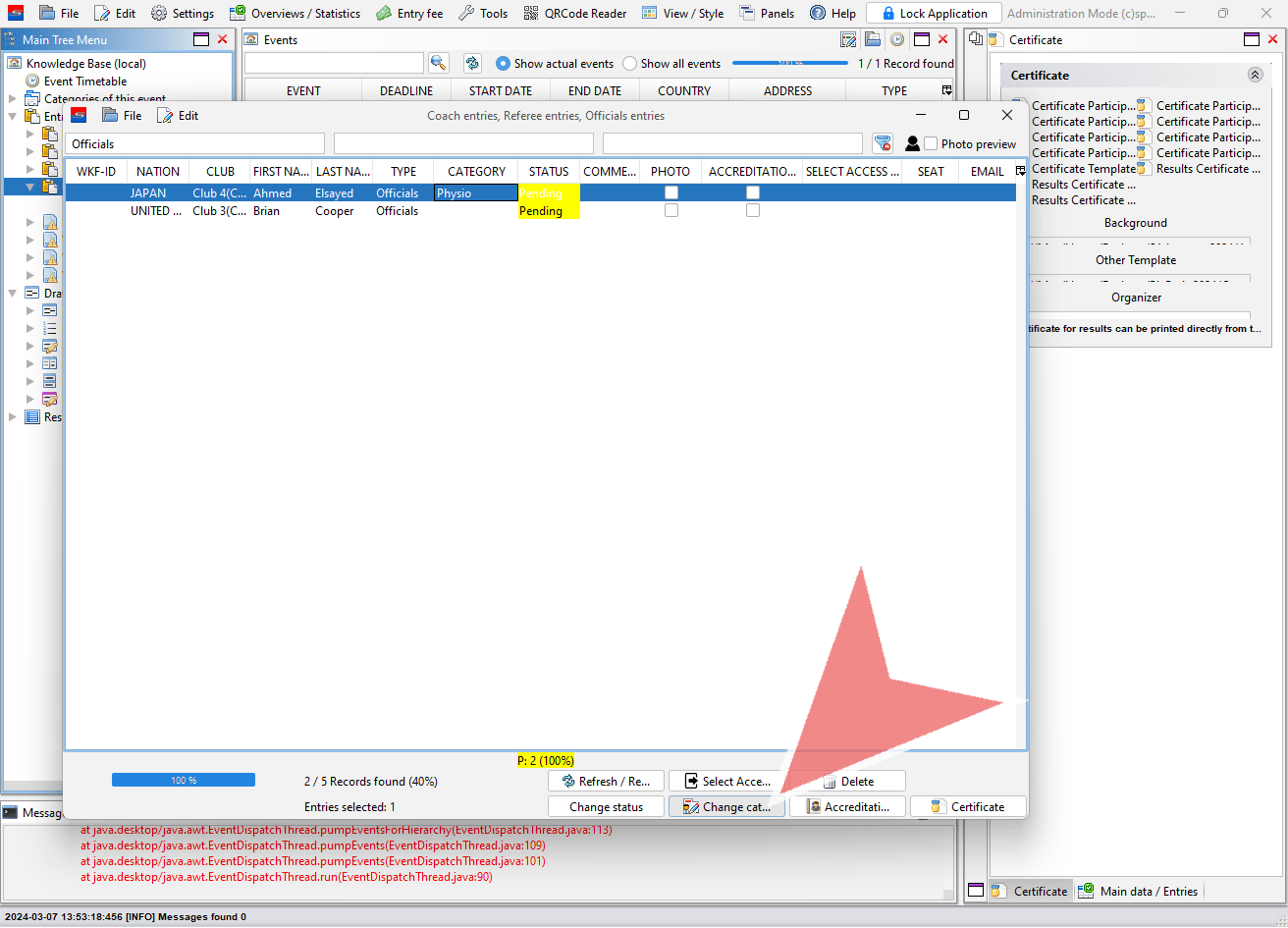Screen dimensions: 1288x928
Task: Click the Refresh / Re... button
Action: [606, 781]
